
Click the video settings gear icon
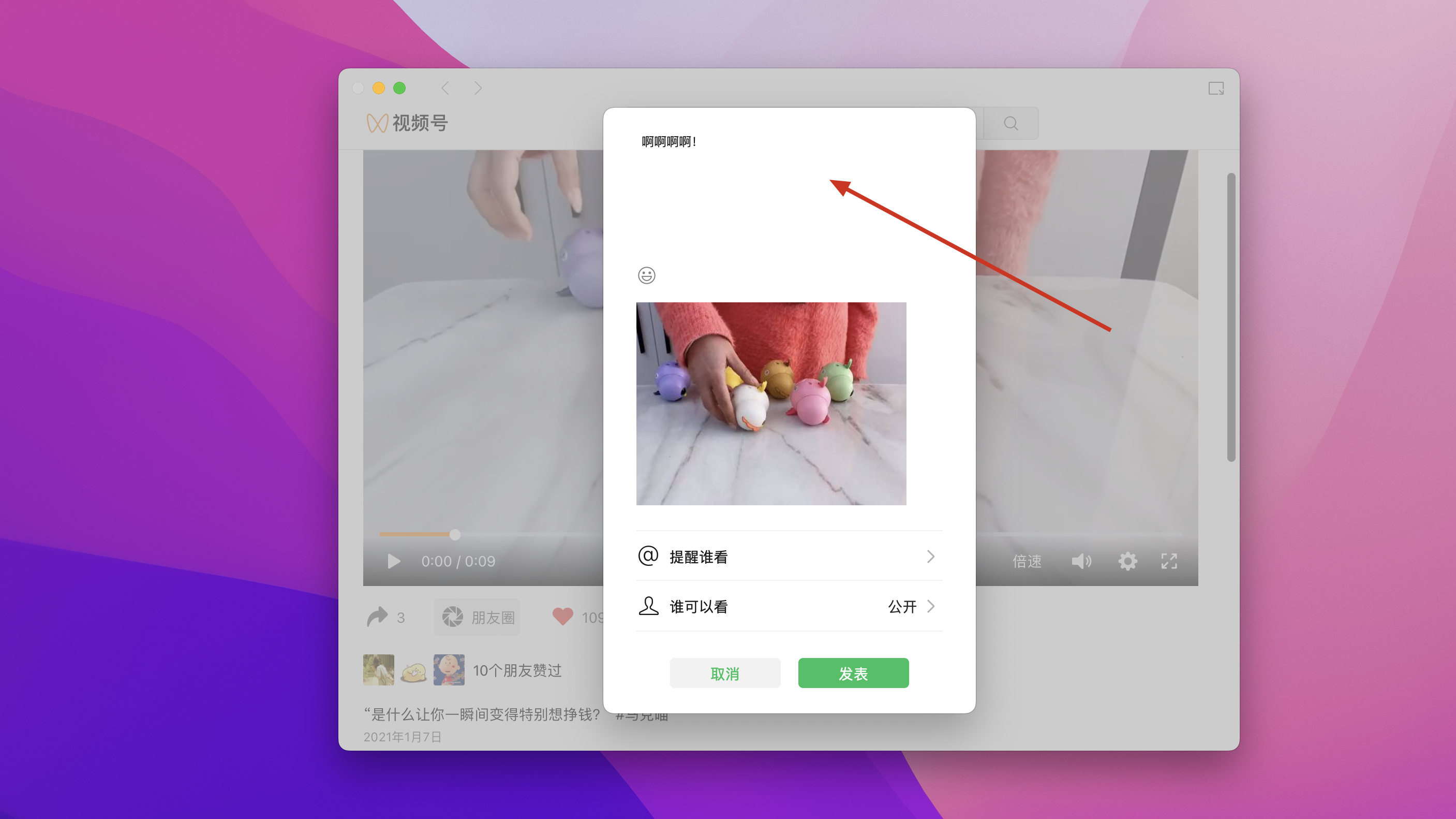[1127, 561]
